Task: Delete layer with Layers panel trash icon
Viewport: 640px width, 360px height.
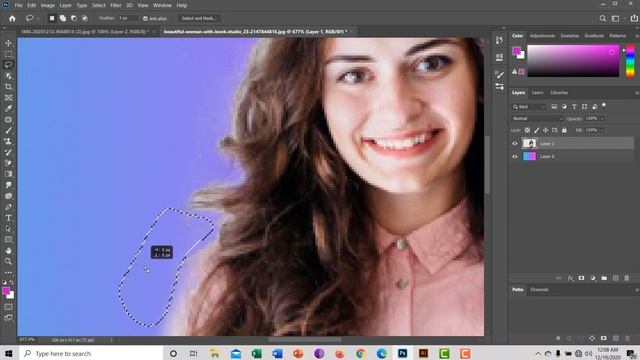Action: [x=627, y=278]
